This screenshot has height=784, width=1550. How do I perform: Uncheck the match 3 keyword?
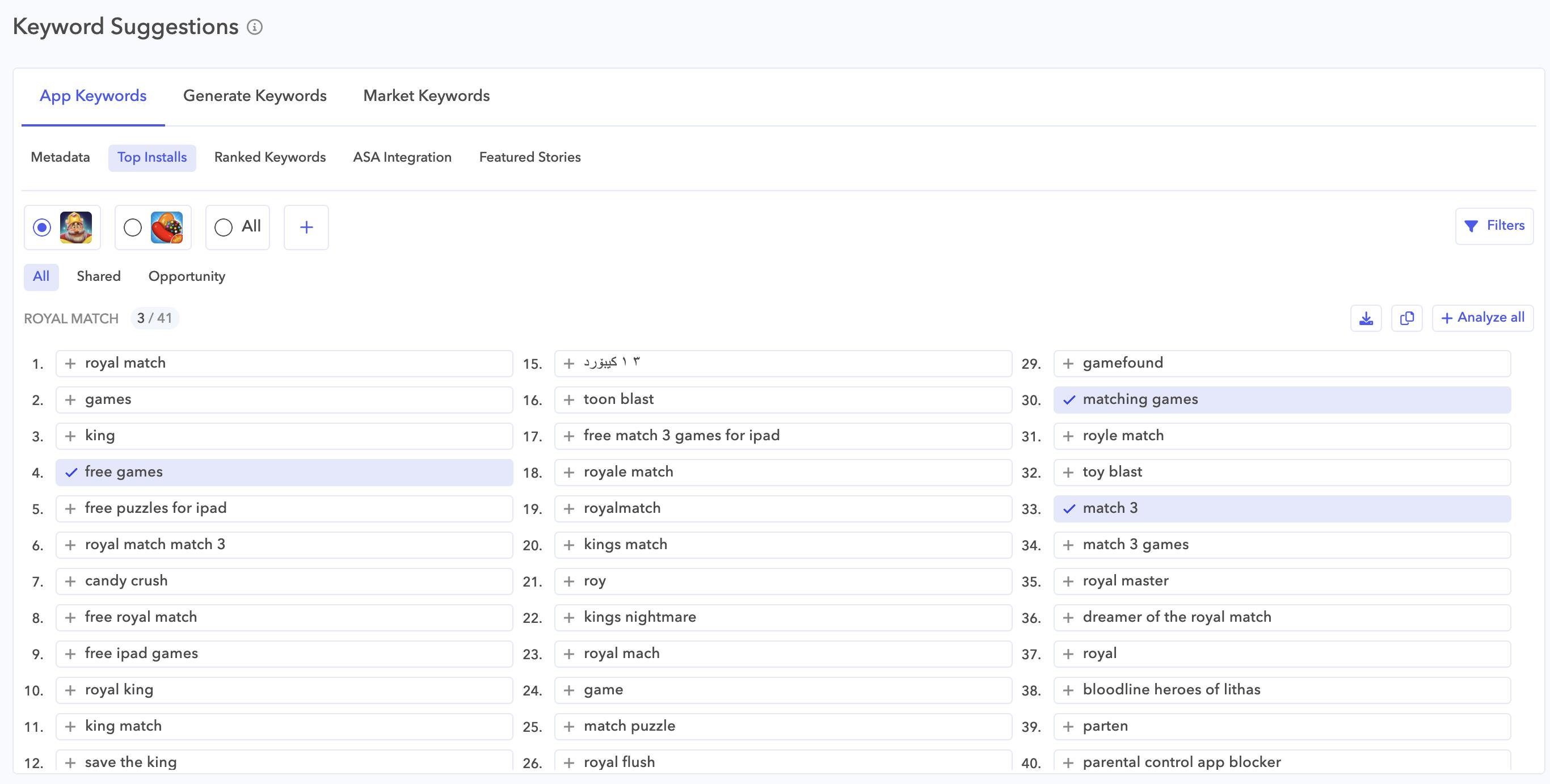[x=1069, y=508]
